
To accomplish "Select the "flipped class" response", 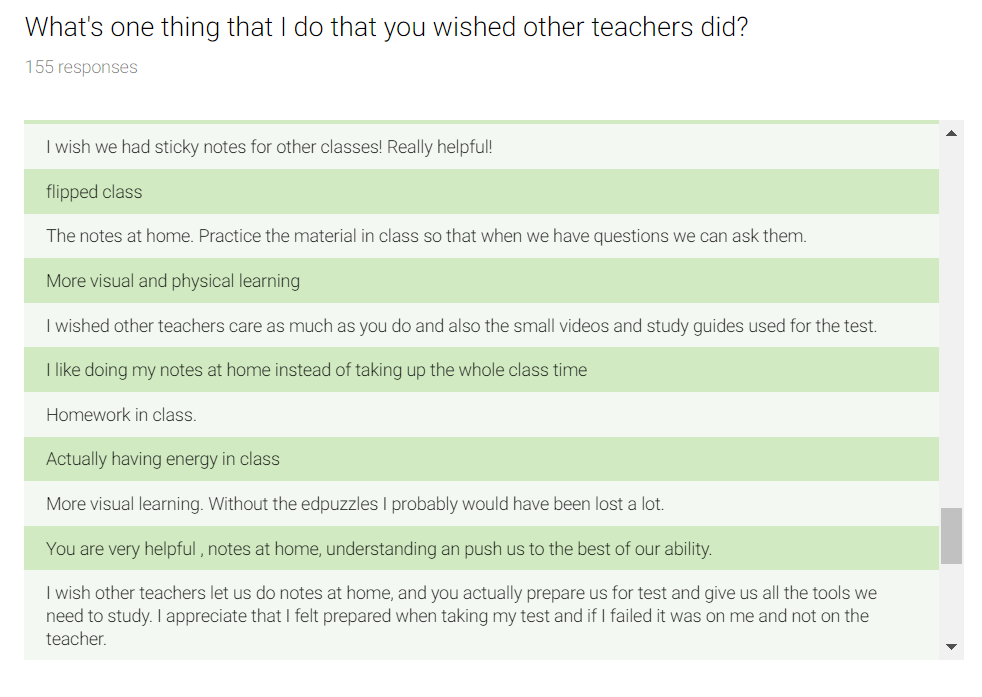I will (94, 192).
